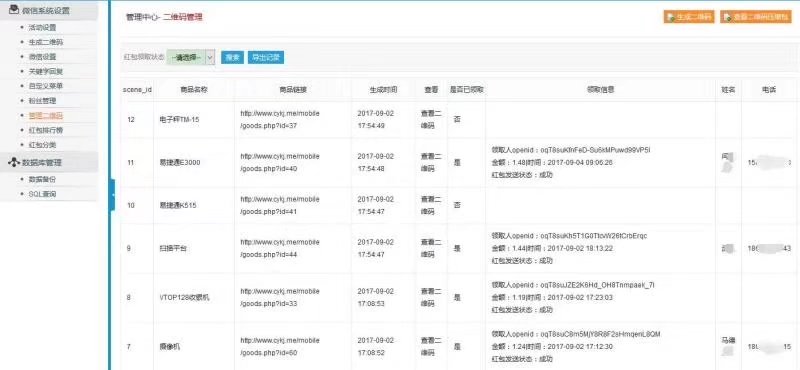Open 自定义菜单 in the sidebar

46,86
